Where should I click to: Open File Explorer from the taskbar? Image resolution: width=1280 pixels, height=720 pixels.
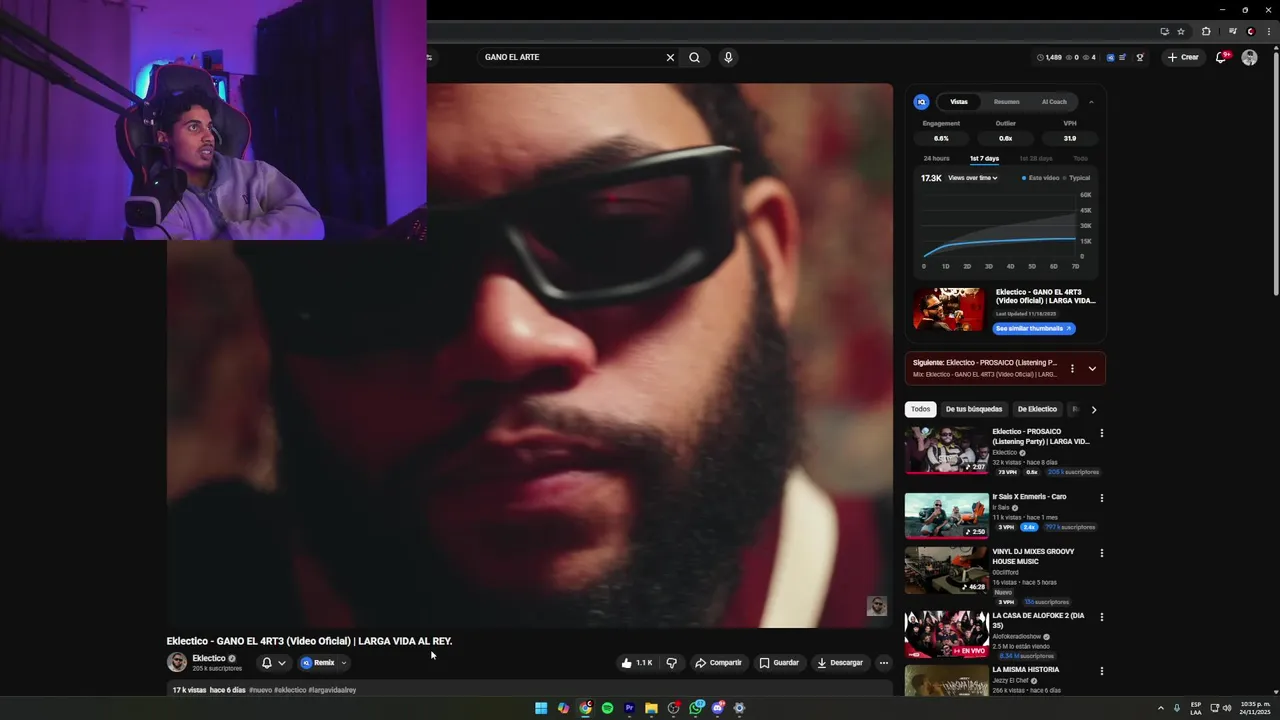tap(651, 708)
